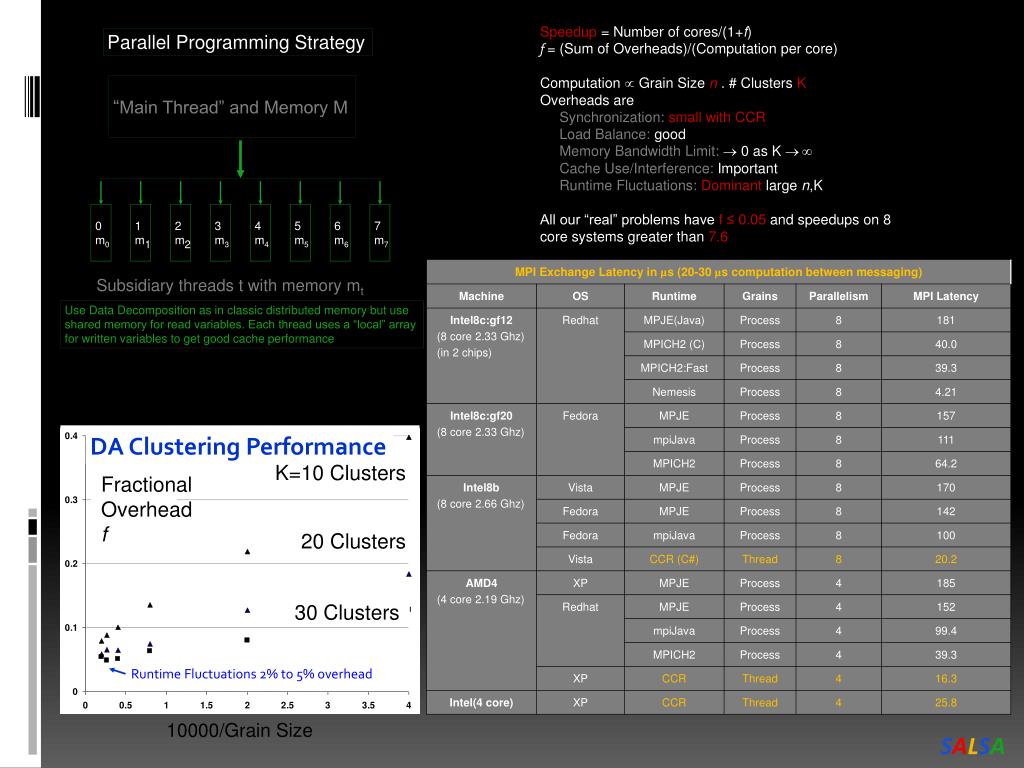
Task: Click the 'DA Clustering Performance' chart title
Action: [x=238, y=447]
